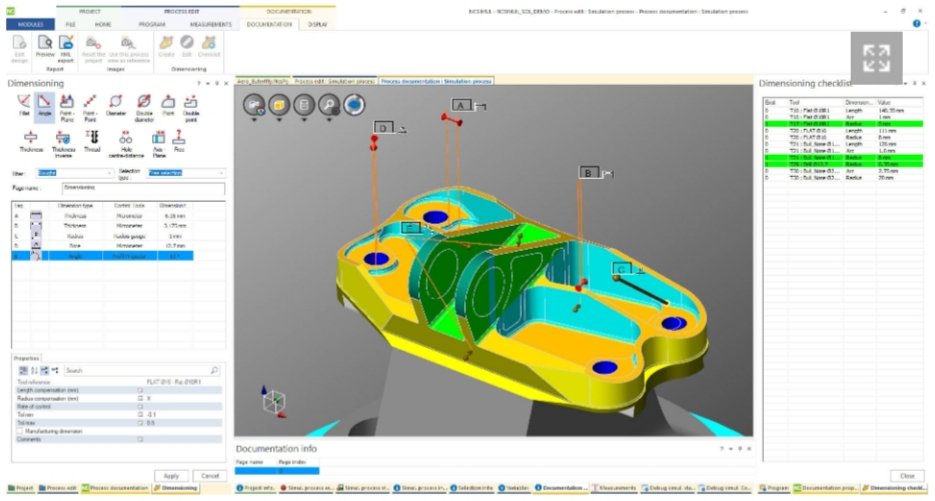Select the Angle row in dimension table
This screenshot has height=501, width=935.
click(x=102, y=256)
